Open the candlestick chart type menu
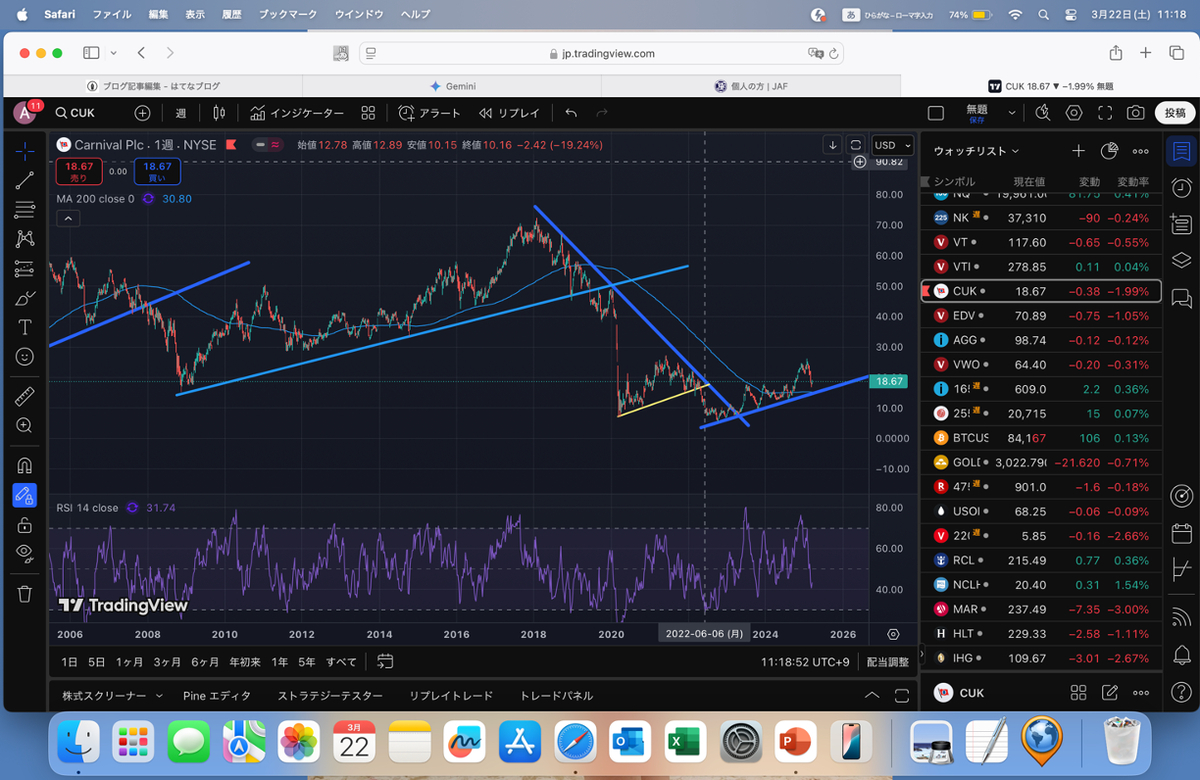The height and width of the screenshot is (780, 1200). 220,113
